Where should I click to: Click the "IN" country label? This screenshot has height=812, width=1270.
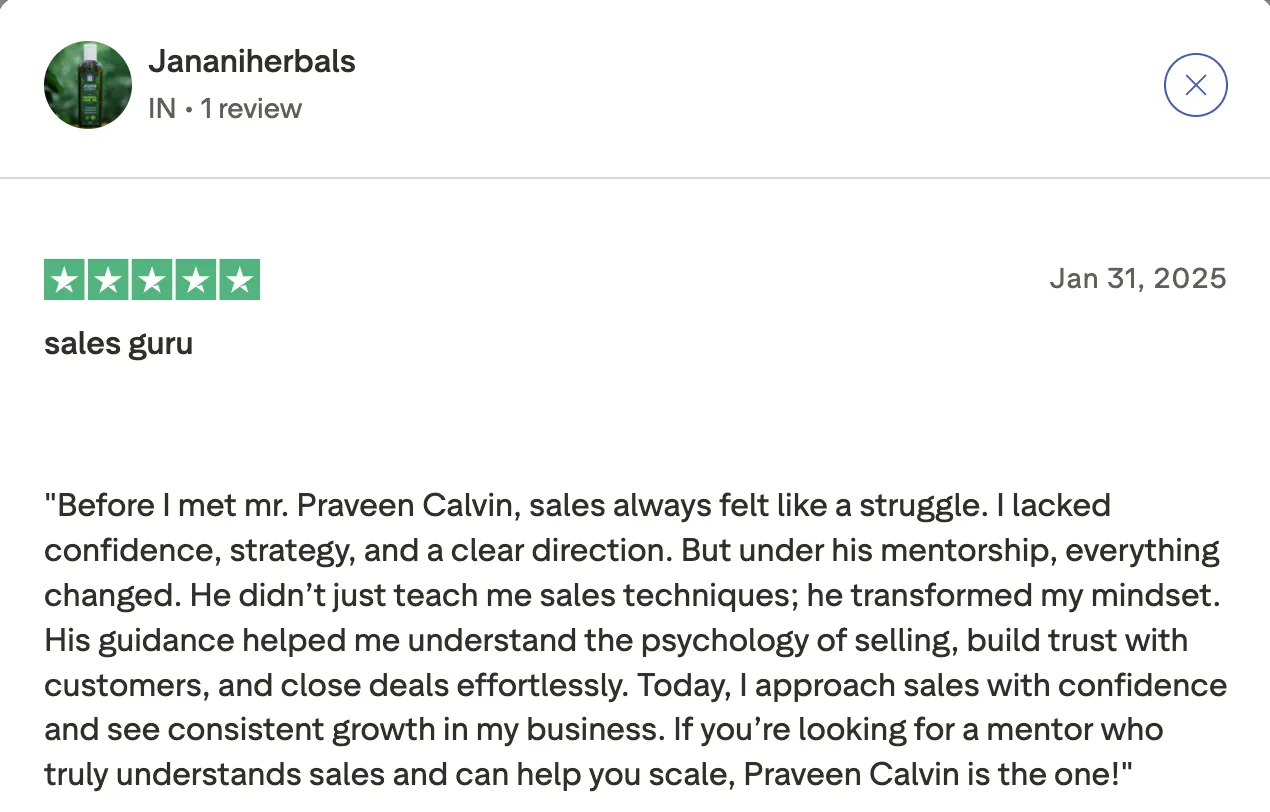(162, 108)
